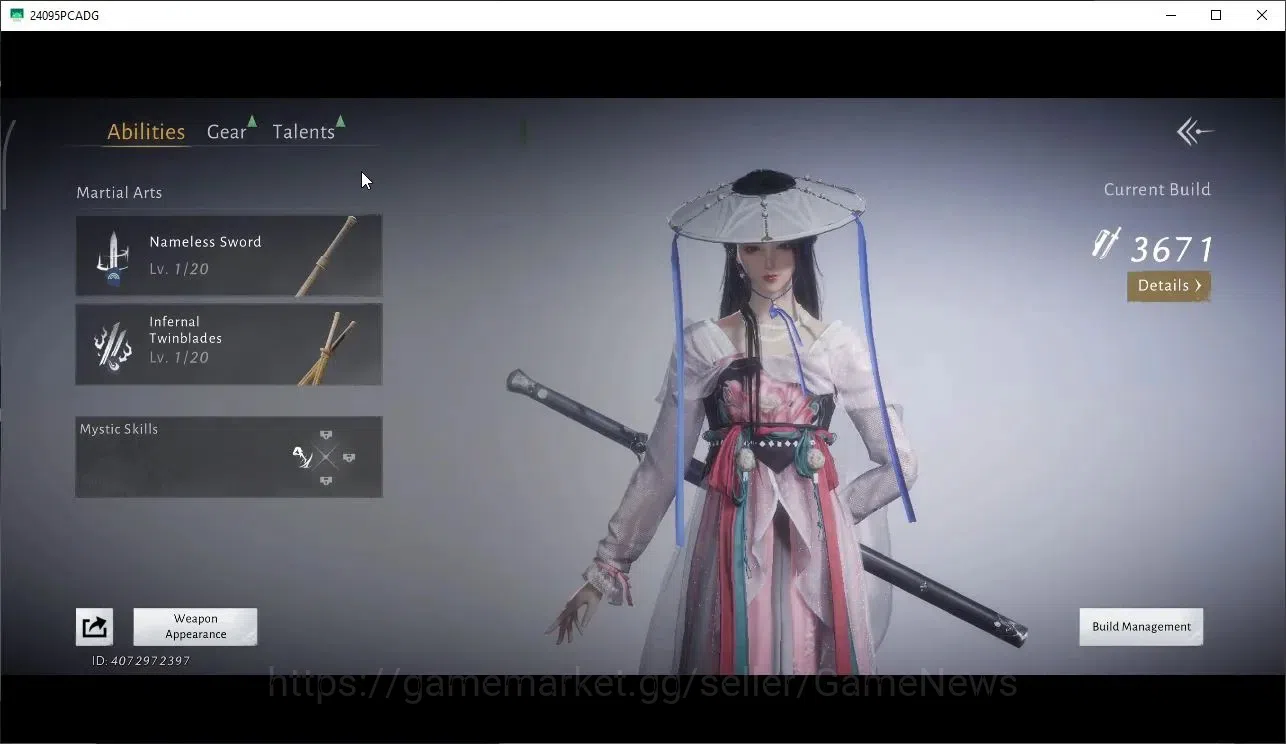1286x744 pixels.
Task: Click the green upgrade arrow on Gear
Action: point(252,121)
